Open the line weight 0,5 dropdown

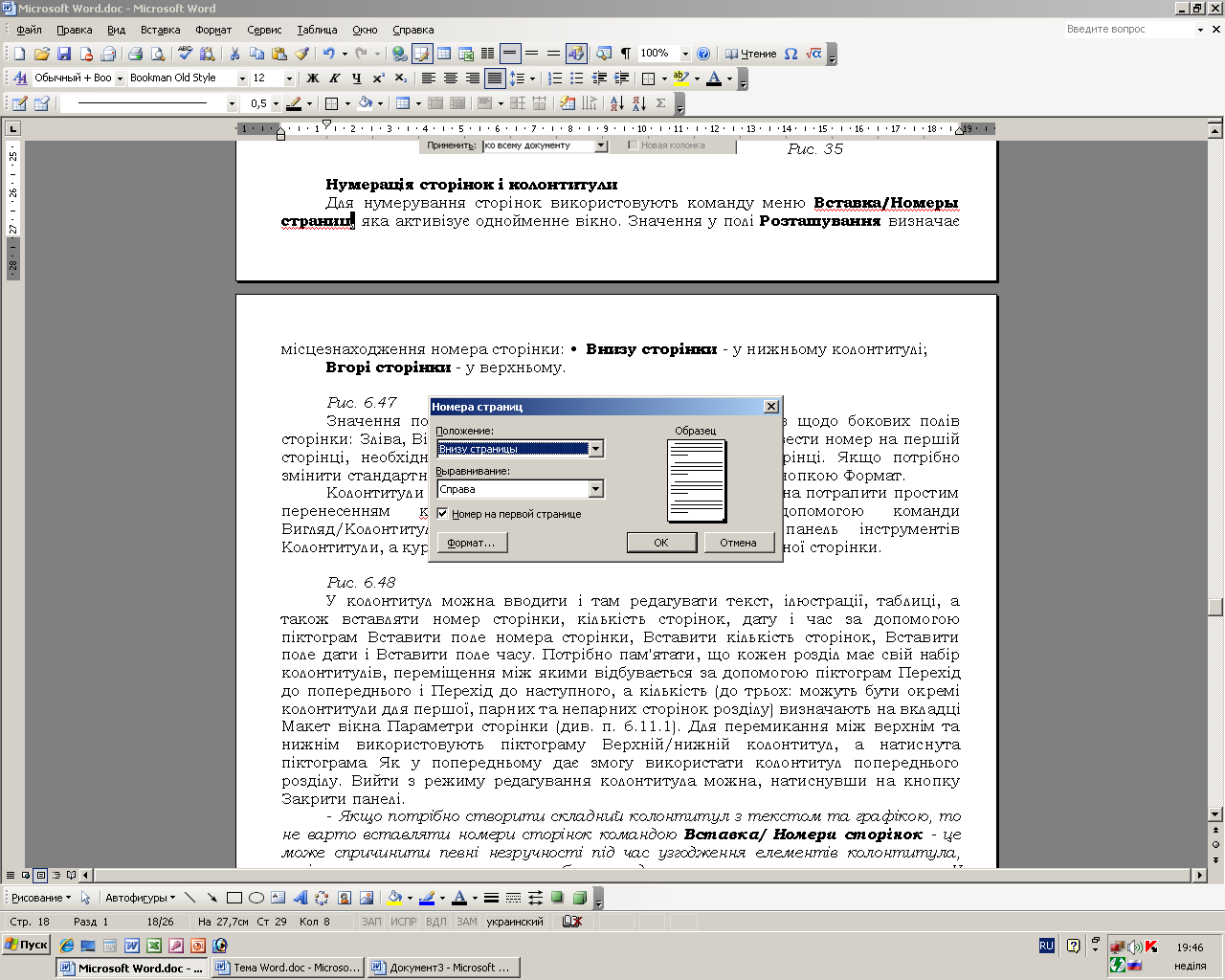tap(276, 103)
